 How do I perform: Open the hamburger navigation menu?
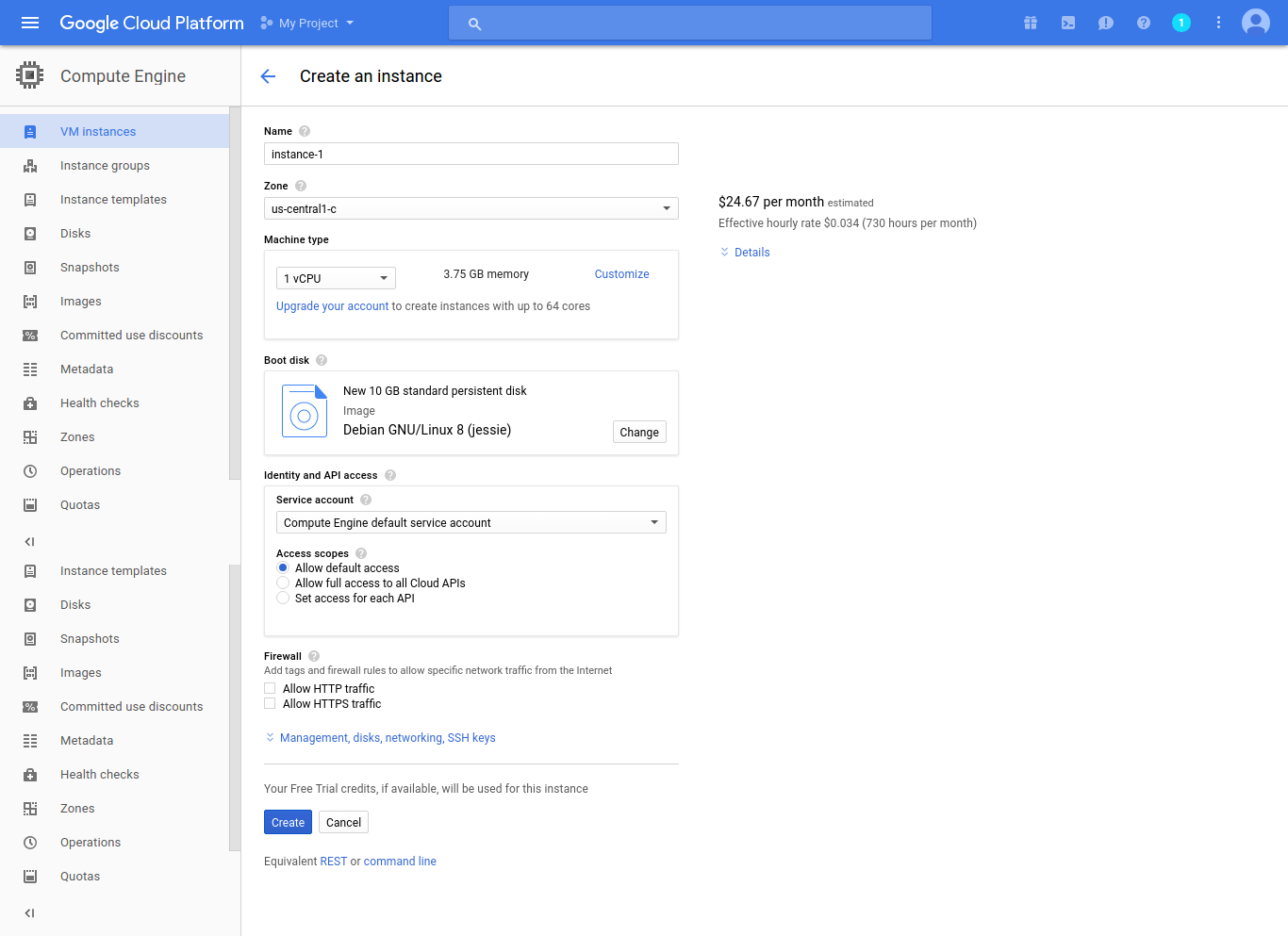click(x=30, y=23)
